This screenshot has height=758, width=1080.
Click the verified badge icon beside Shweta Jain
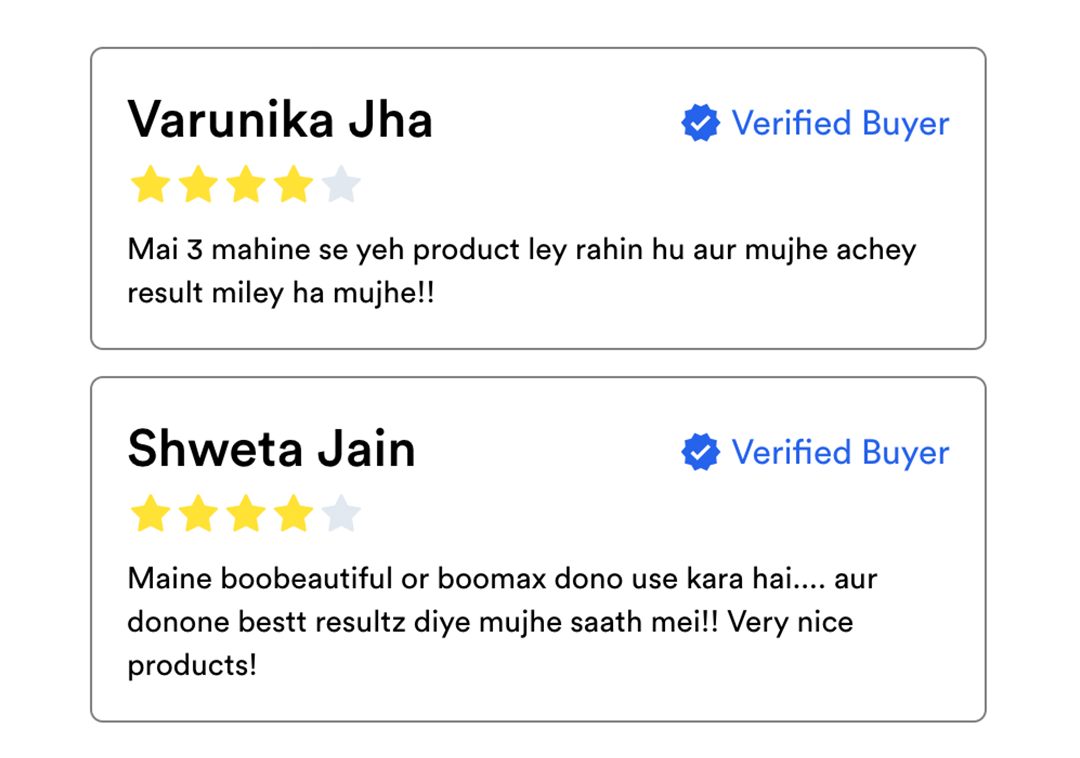[700, 453]
